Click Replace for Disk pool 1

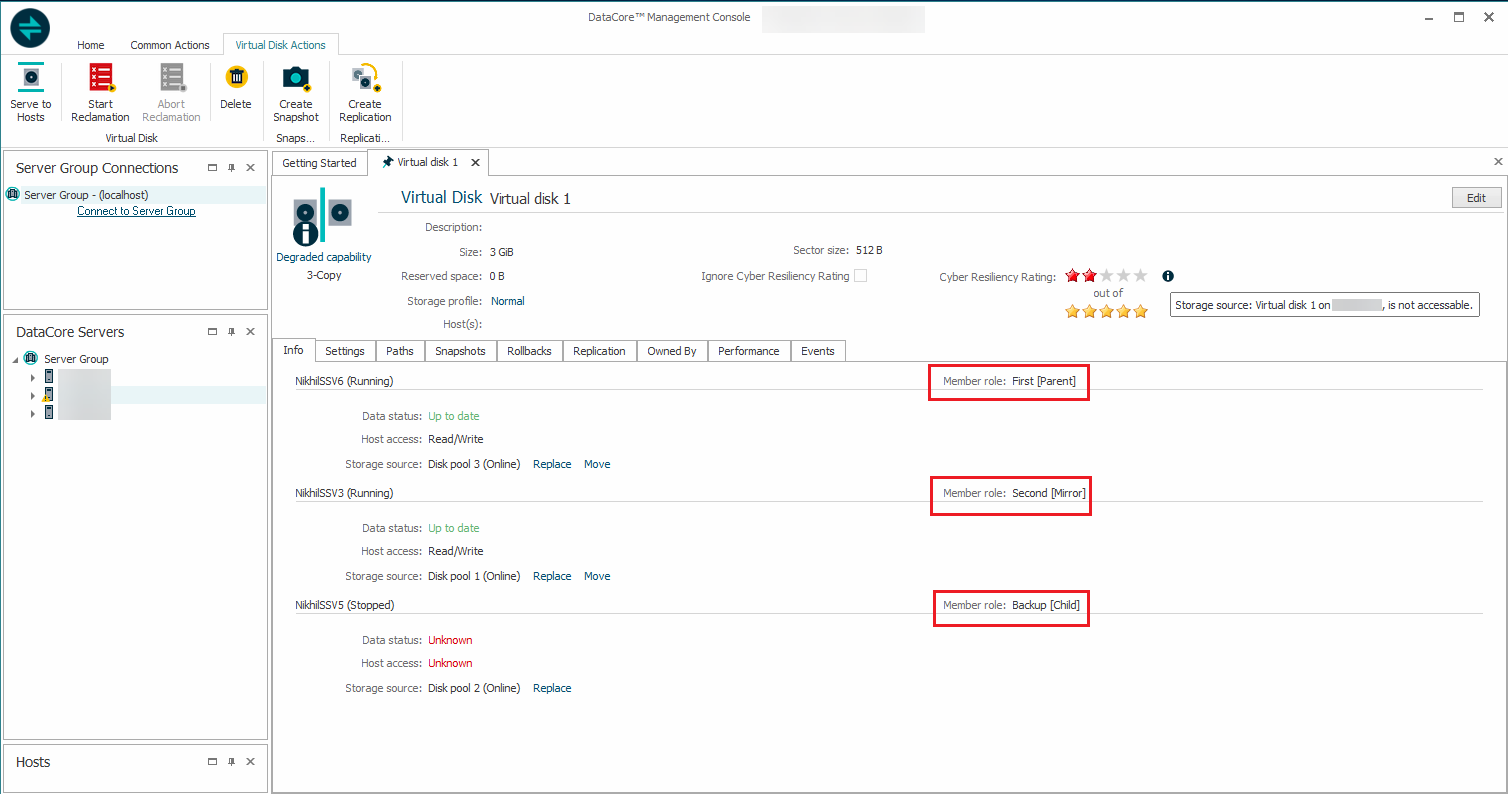tap(552, 576)
